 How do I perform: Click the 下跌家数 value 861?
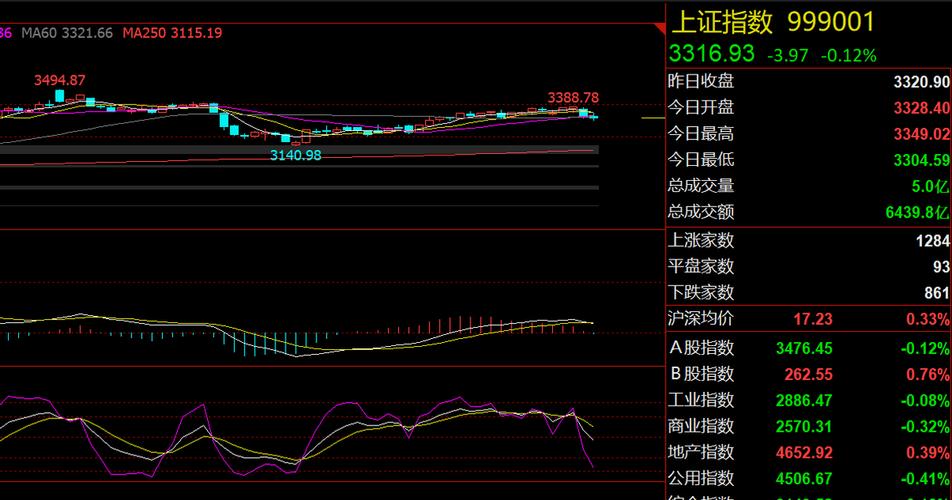click(936, 293)
